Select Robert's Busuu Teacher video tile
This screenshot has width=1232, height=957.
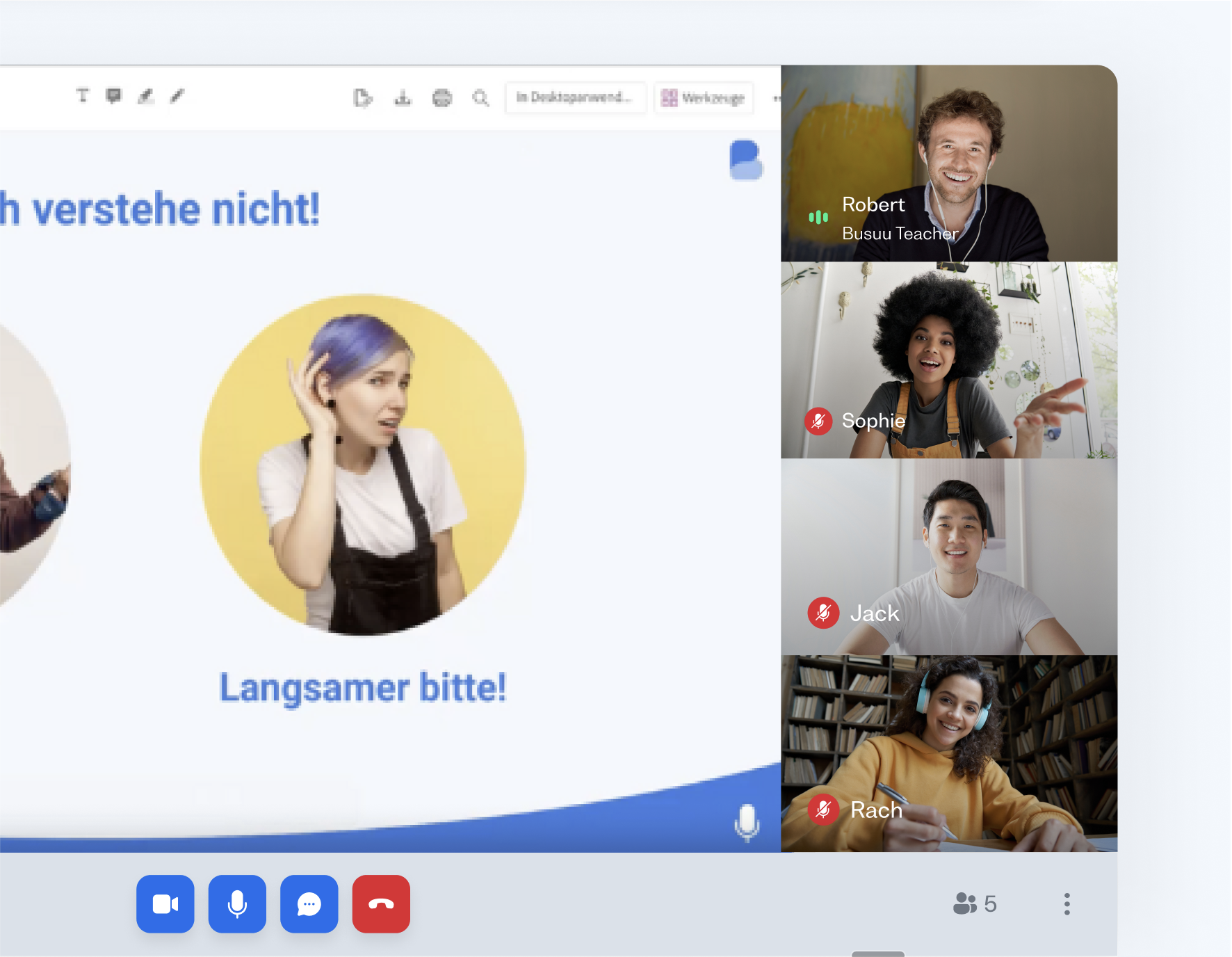948,163
